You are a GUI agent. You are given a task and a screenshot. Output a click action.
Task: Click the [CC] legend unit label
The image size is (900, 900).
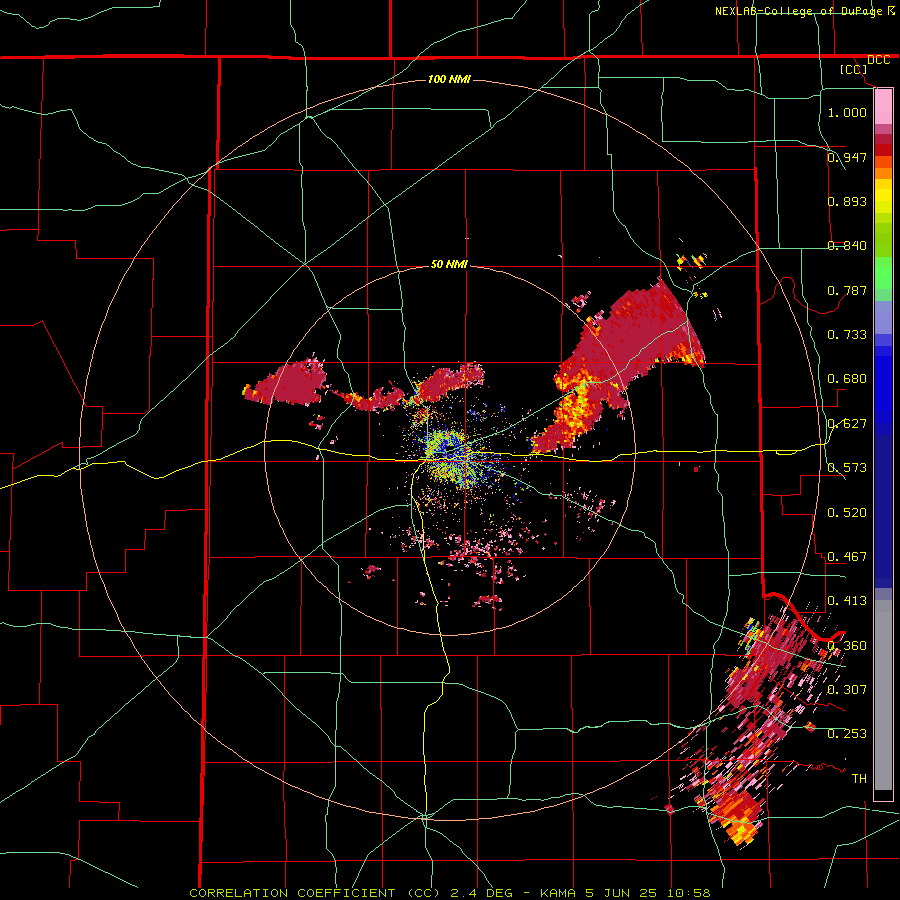point(854,69)
